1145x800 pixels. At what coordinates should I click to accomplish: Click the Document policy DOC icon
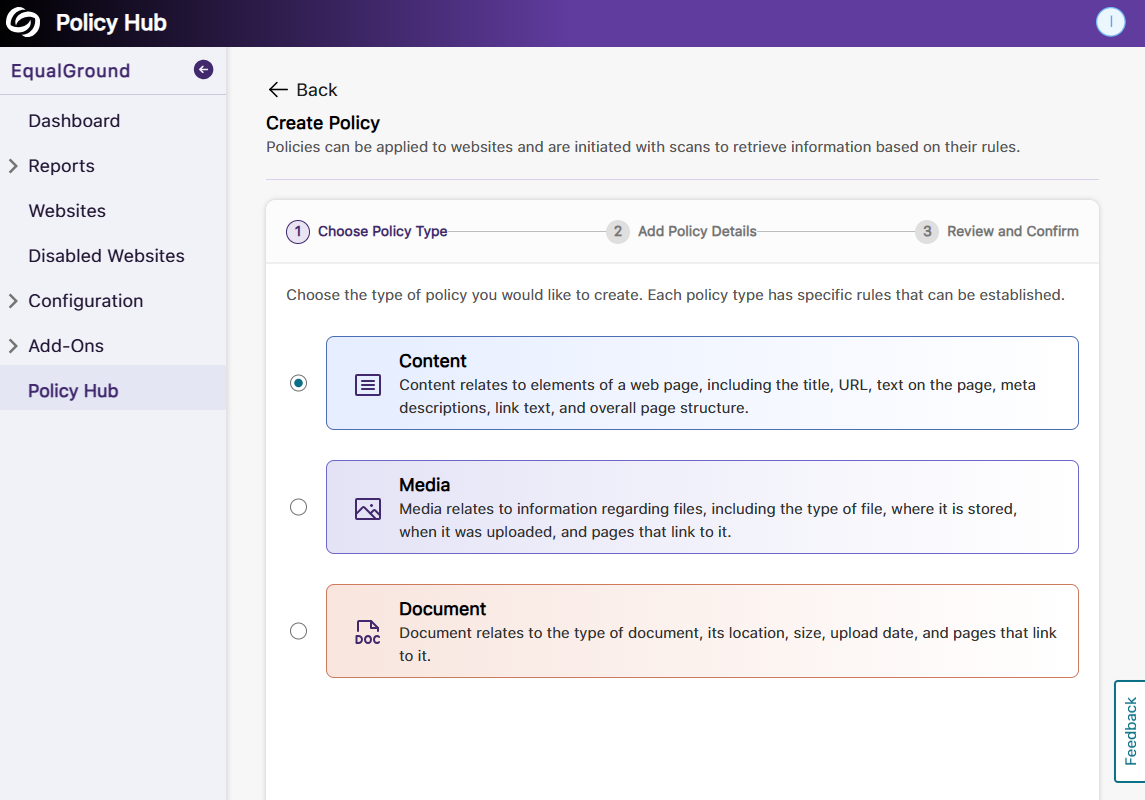tap(368, 632)
